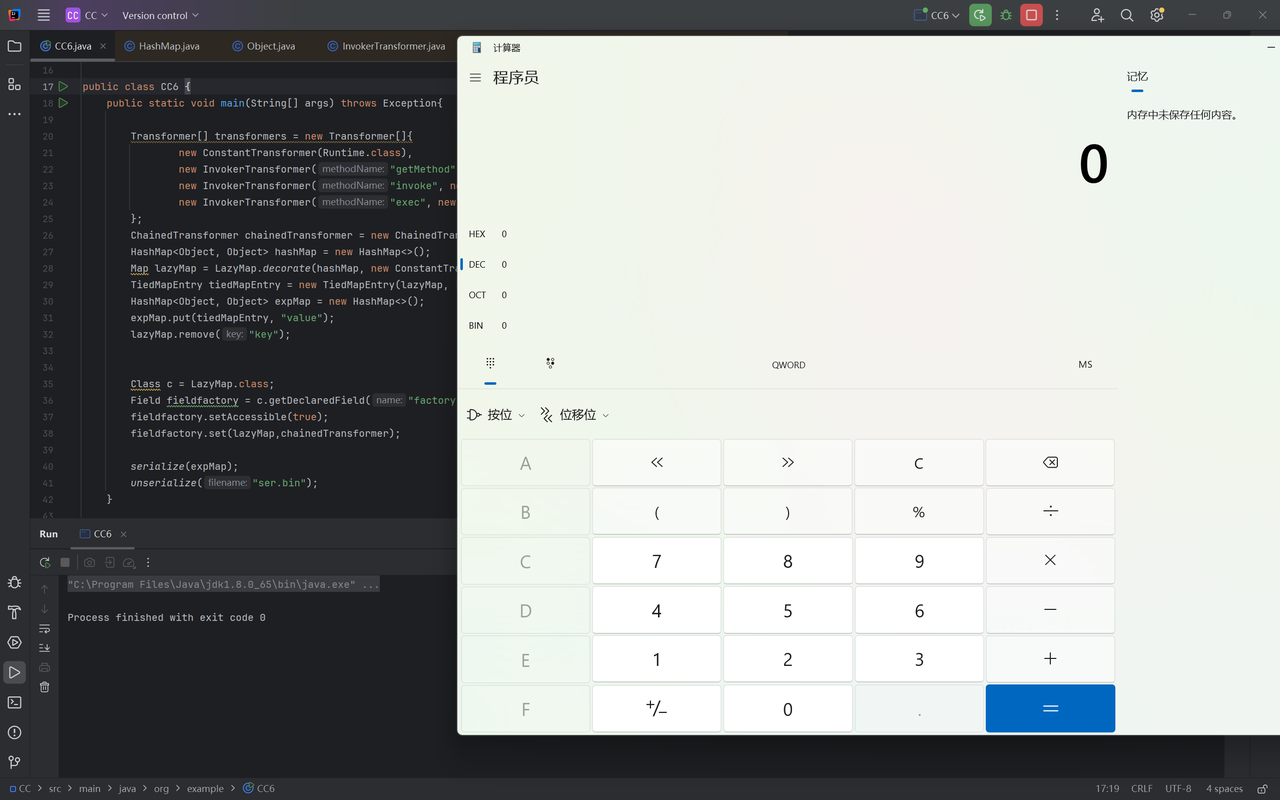Expand the 按位 bitwise dropdown

point(496,414)
